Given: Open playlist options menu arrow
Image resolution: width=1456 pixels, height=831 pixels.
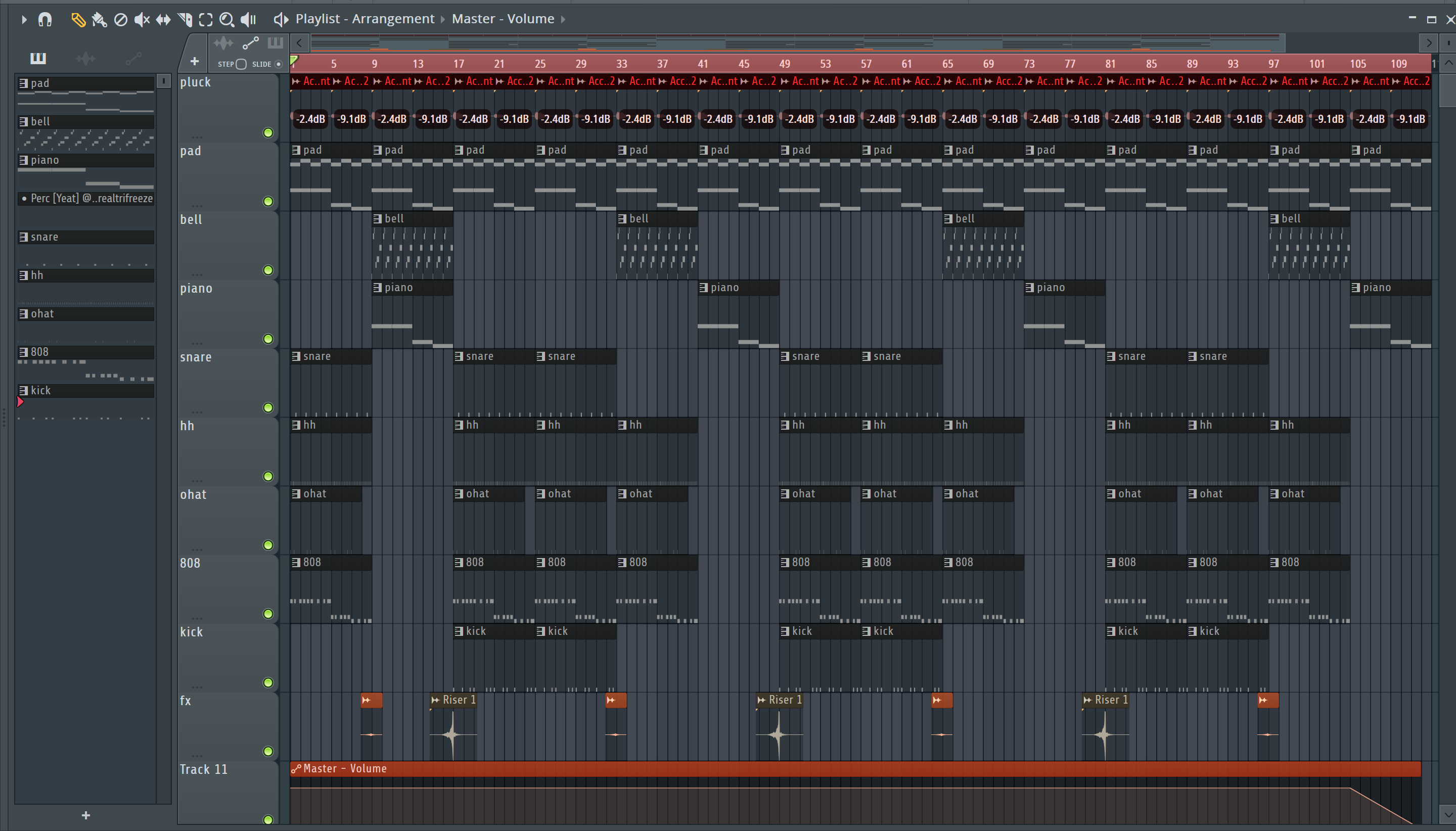Looking at the screenshot, I should click(x=24, y=20).
